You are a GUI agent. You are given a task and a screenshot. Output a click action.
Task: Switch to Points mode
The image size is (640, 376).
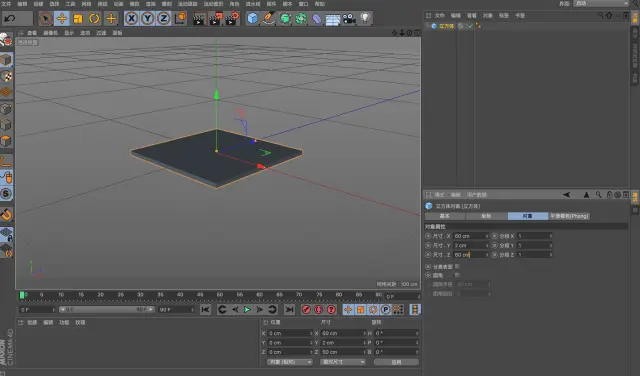[6, 109]
